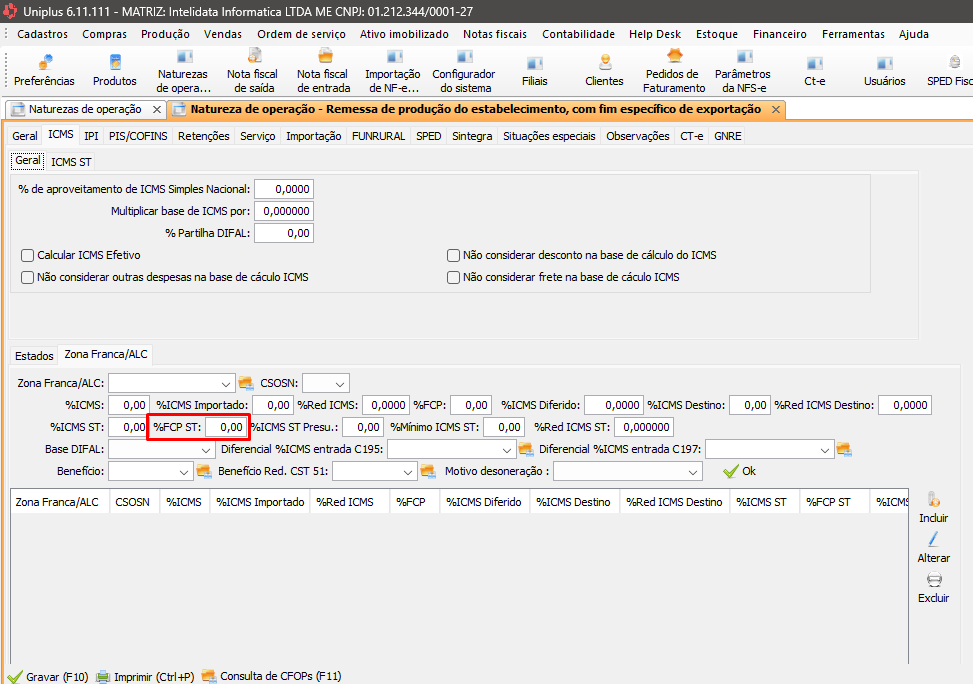Click the Ok button
The width and height of the screenshot is (973, 684).
(x=739, y=471)
